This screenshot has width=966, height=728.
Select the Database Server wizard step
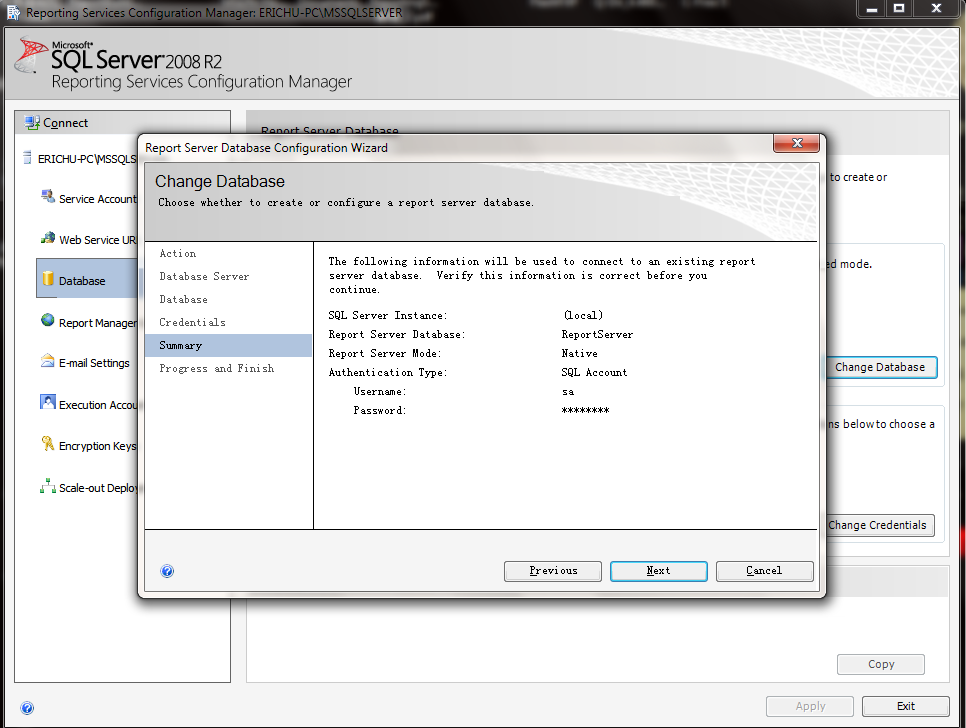pos(205,277)
